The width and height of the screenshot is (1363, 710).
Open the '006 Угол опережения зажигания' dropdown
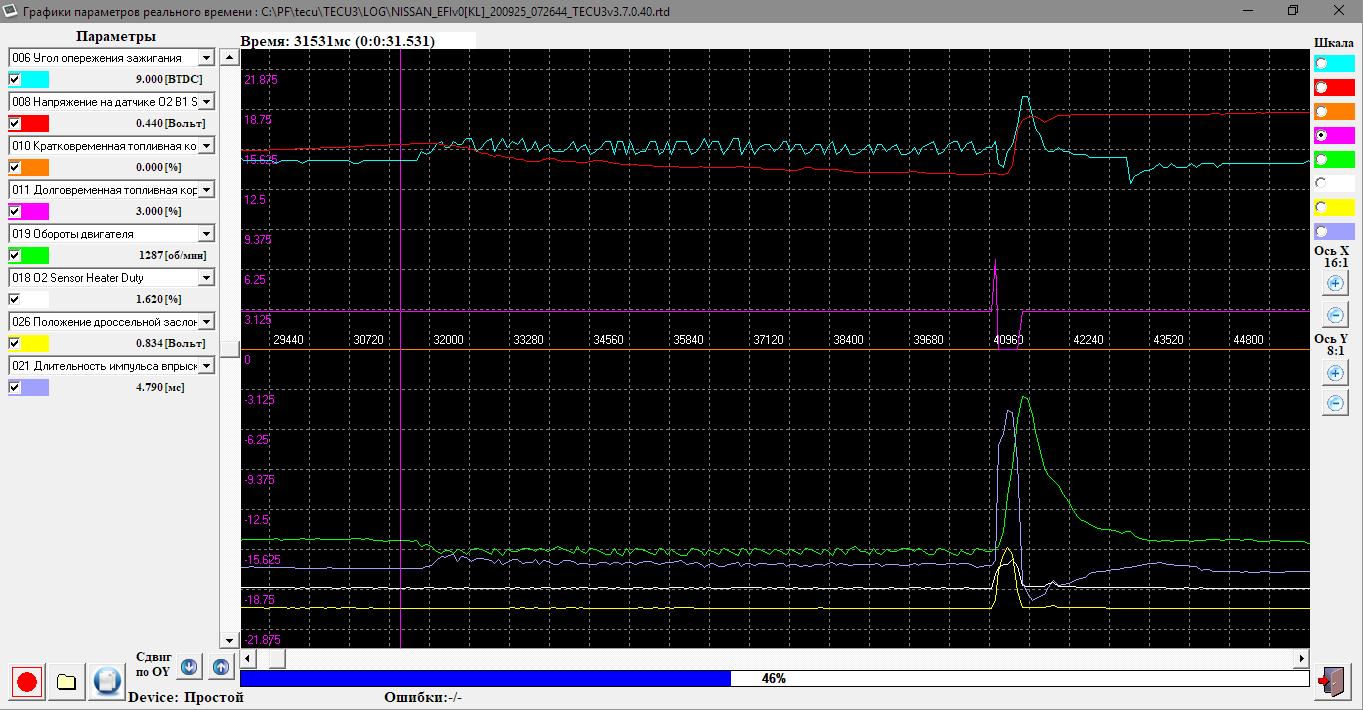click(x=206, y=58)
